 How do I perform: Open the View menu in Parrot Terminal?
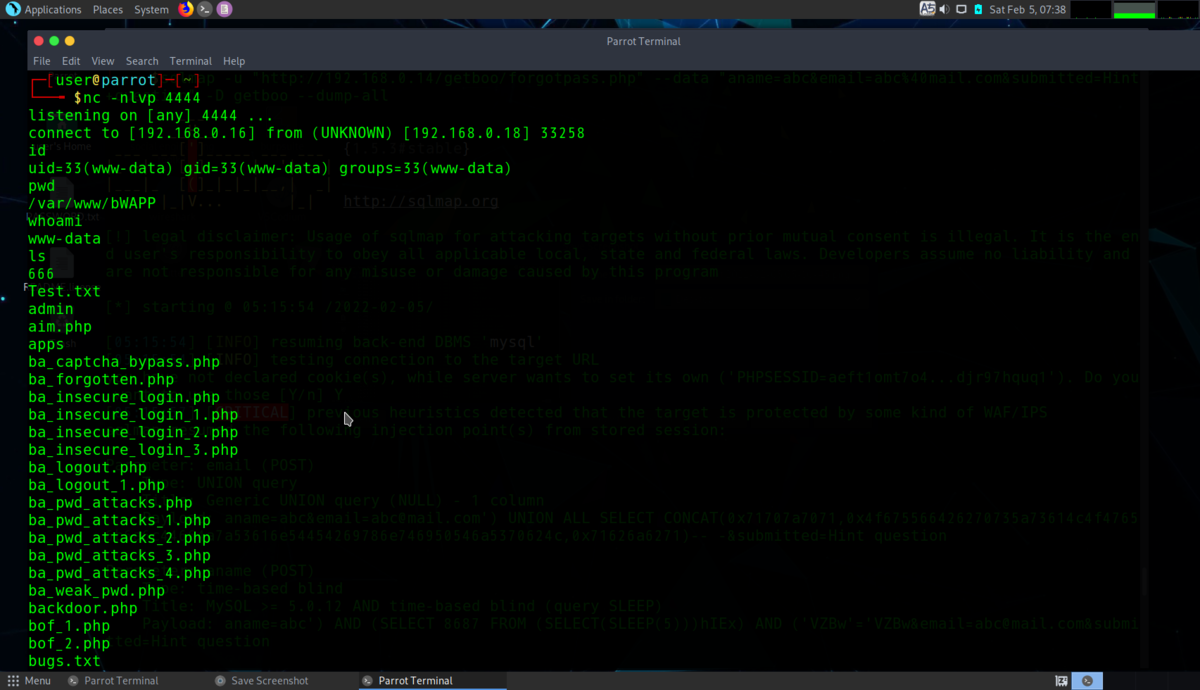pyautogui.click(x=103, y=61)
